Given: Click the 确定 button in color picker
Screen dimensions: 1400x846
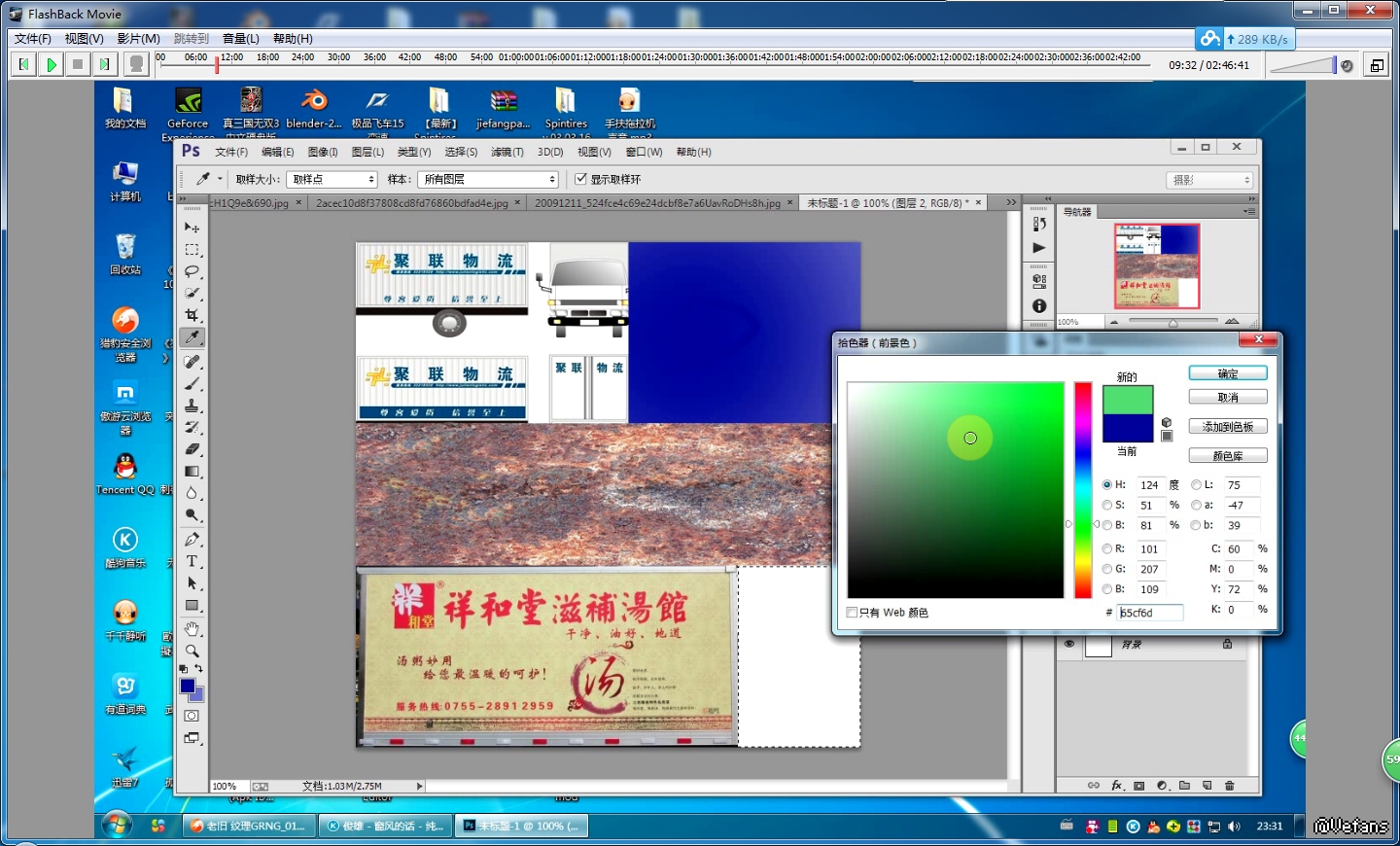Looking at the screenshot, I should point(1227,373).
